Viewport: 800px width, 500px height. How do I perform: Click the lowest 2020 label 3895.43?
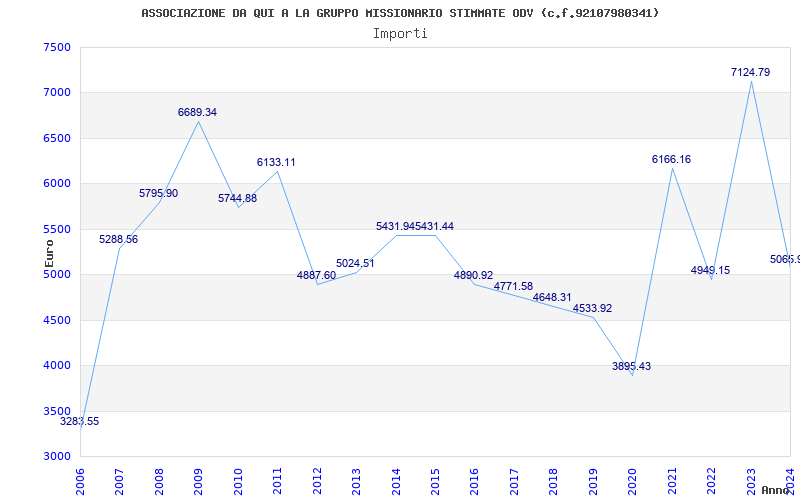pos(632,366)
